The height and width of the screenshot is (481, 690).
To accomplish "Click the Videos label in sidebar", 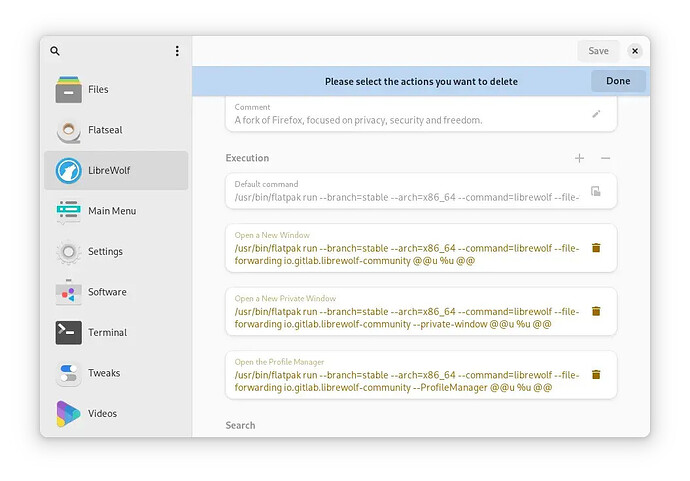I will click(x=103, y=414).
